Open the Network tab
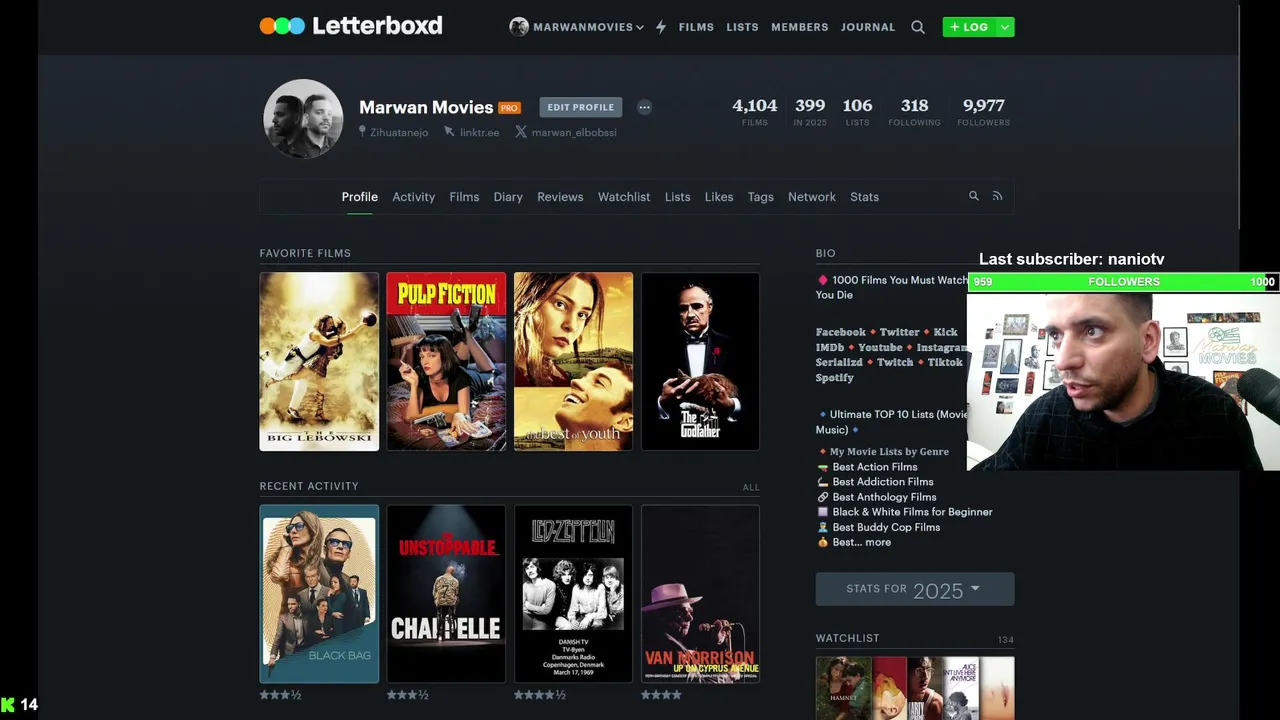 tap(812, 197)
